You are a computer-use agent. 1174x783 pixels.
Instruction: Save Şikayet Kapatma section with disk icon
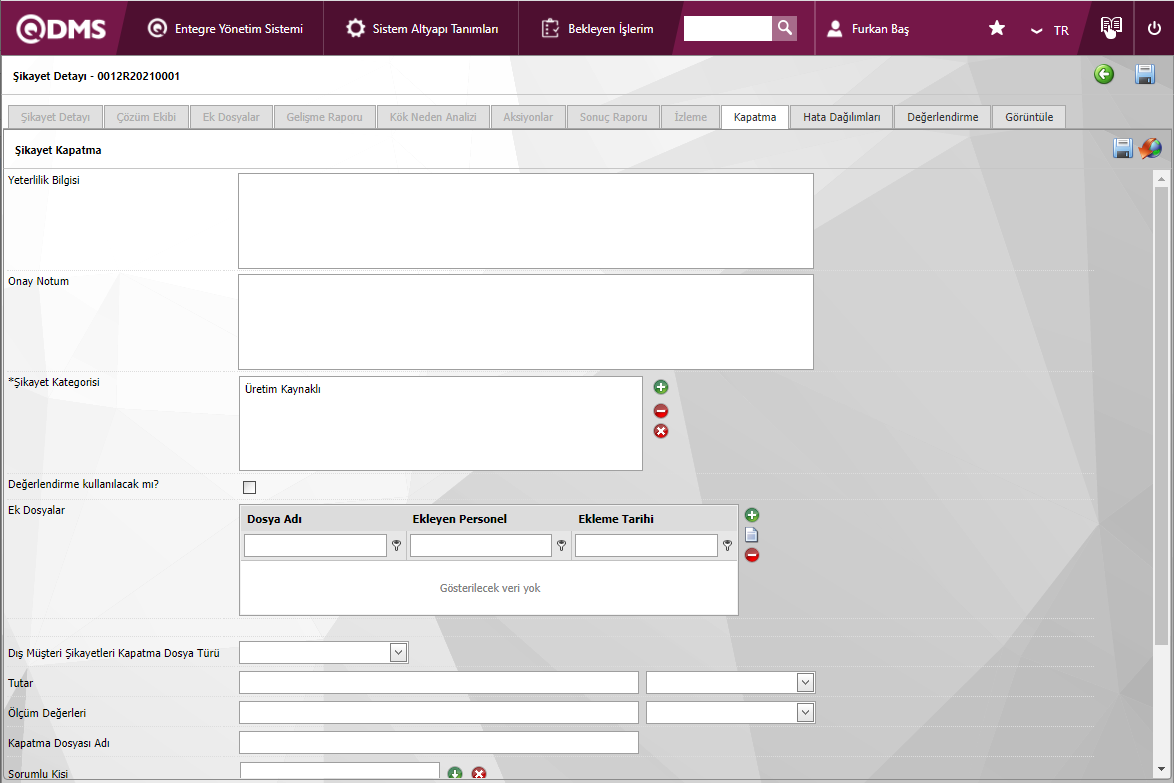pos(1122,148)
